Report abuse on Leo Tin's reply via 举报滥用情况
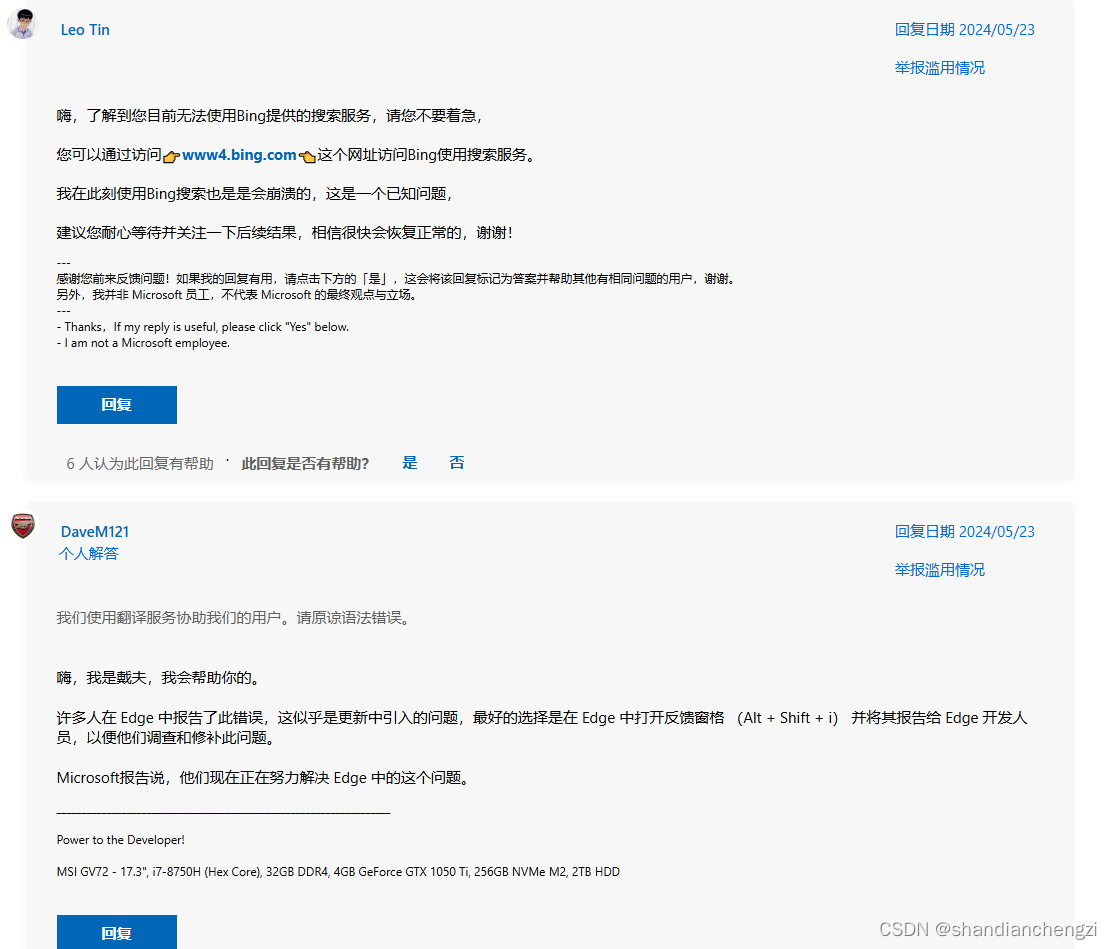The height and width of the screenshot is (949, 1112). (939, 67)
